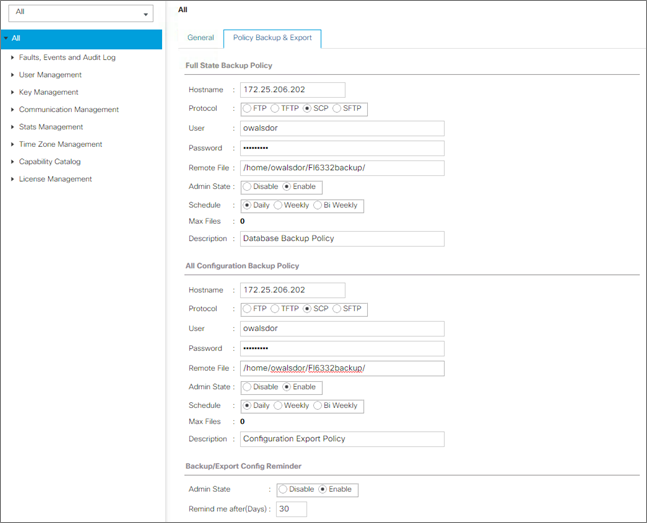This screenshot has width=647, height=523.
Task: Open Key Management tree item
Action: [x=49, y=92]
